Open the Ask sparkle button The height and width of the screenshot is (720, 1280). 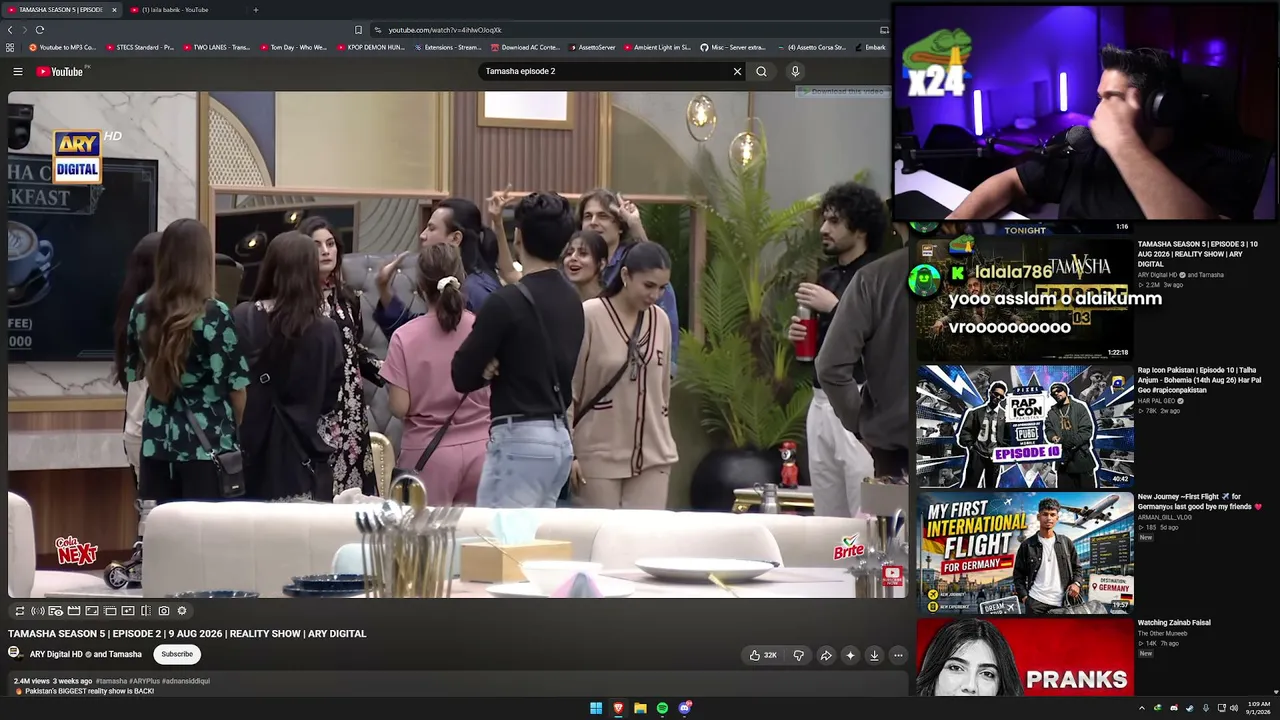[x=850, y=655]
